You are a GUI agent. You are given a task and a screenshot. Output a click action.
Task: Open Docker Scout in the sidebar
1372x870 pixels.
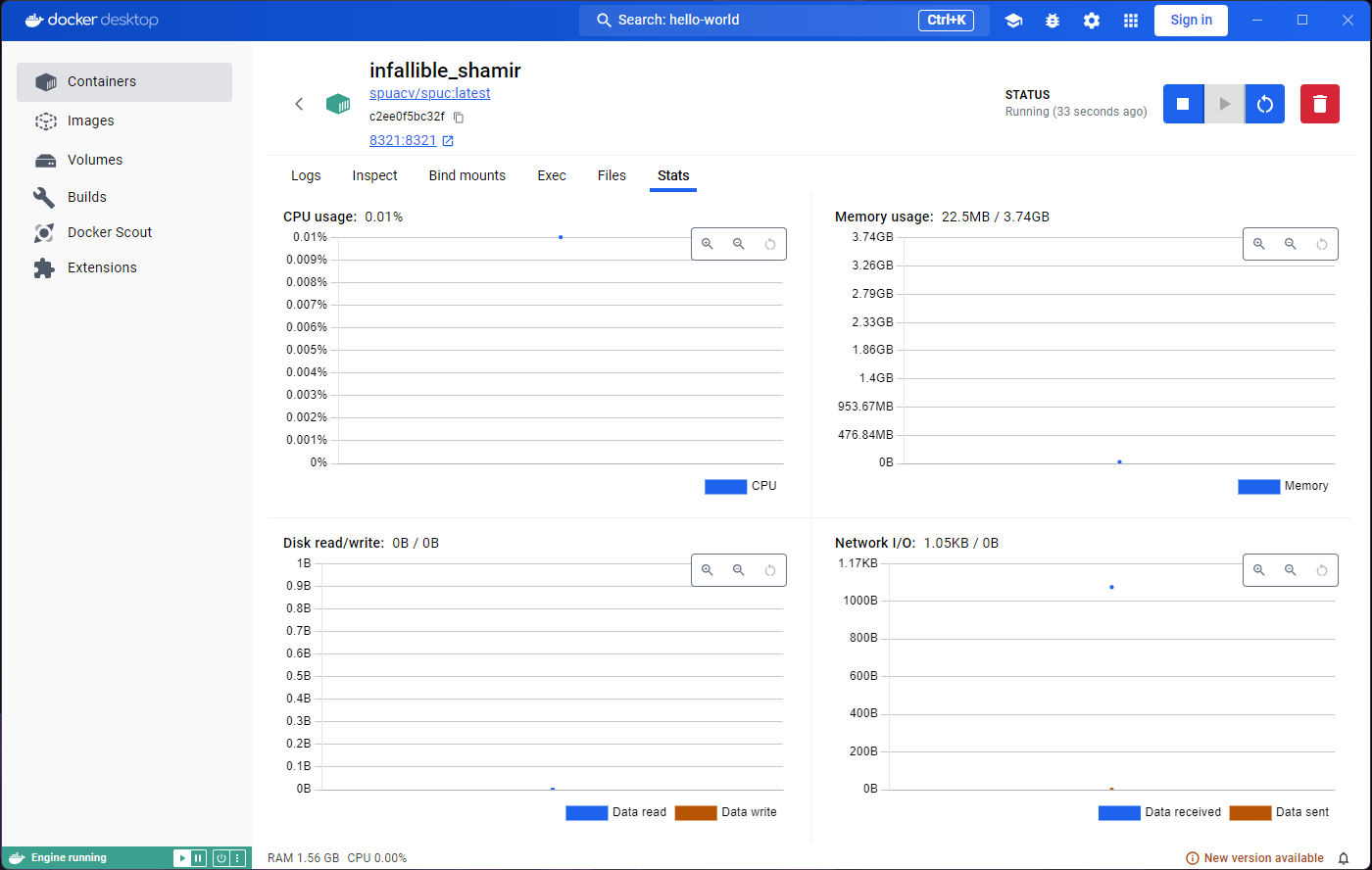click(124, 232)
